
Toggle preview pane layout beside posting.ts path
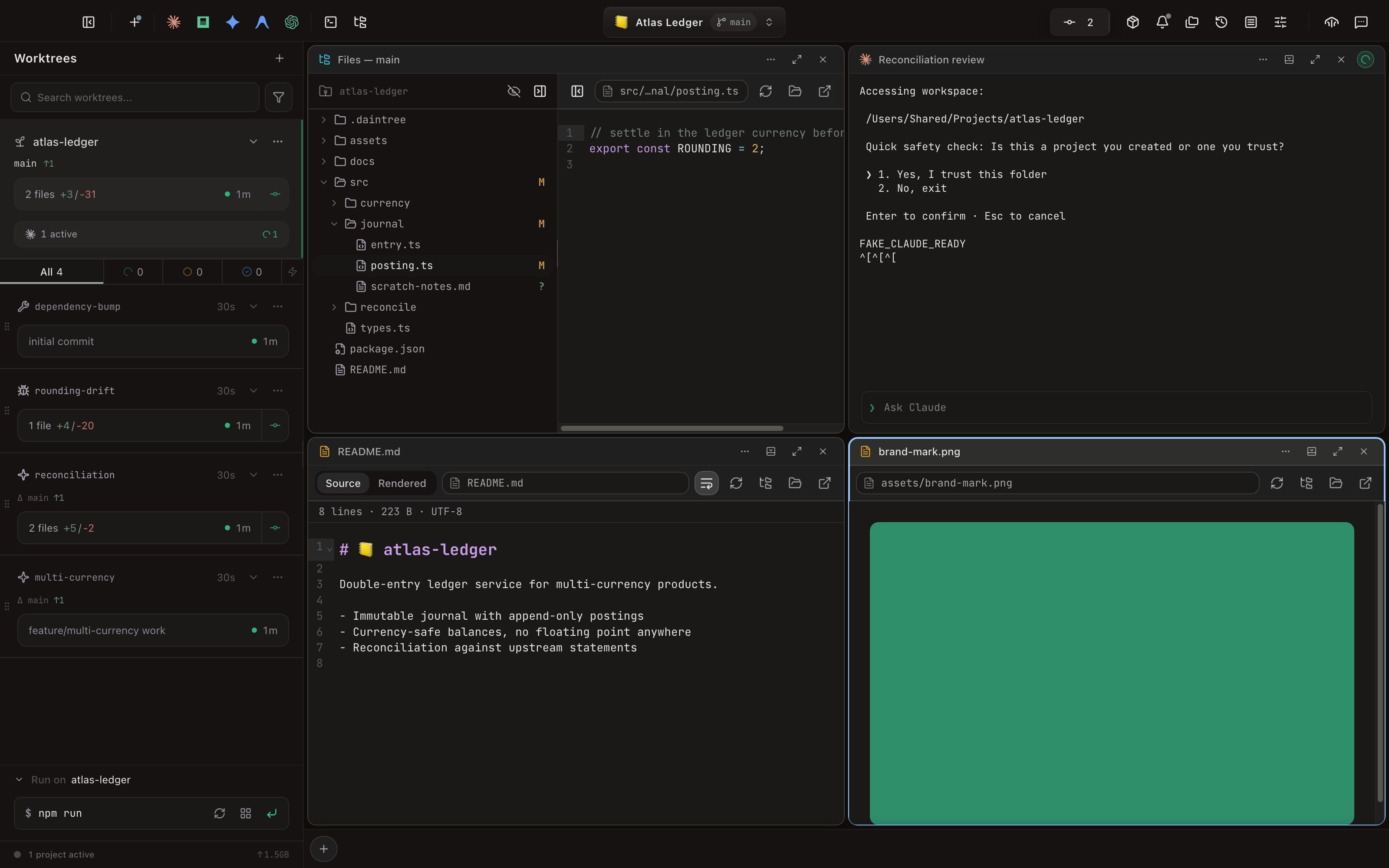(577, 91)
